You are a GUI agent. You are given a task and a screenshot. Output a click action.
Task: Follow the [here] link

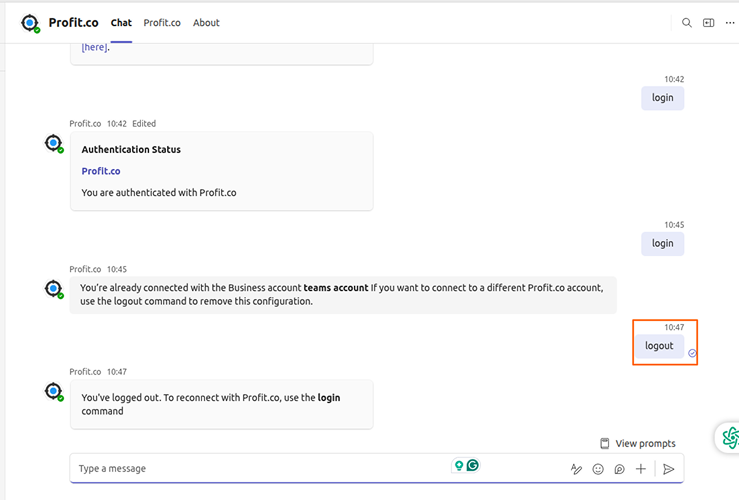[94, 47]
